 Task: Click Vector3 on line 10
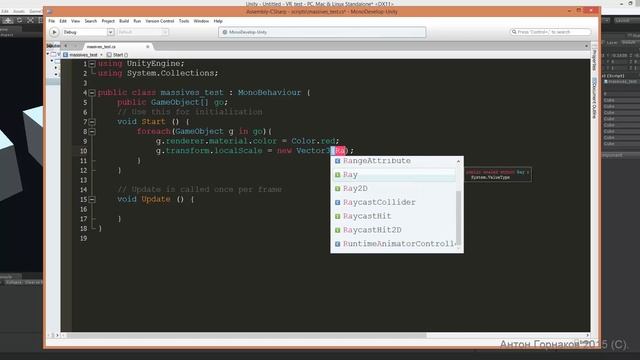(313, 151)
